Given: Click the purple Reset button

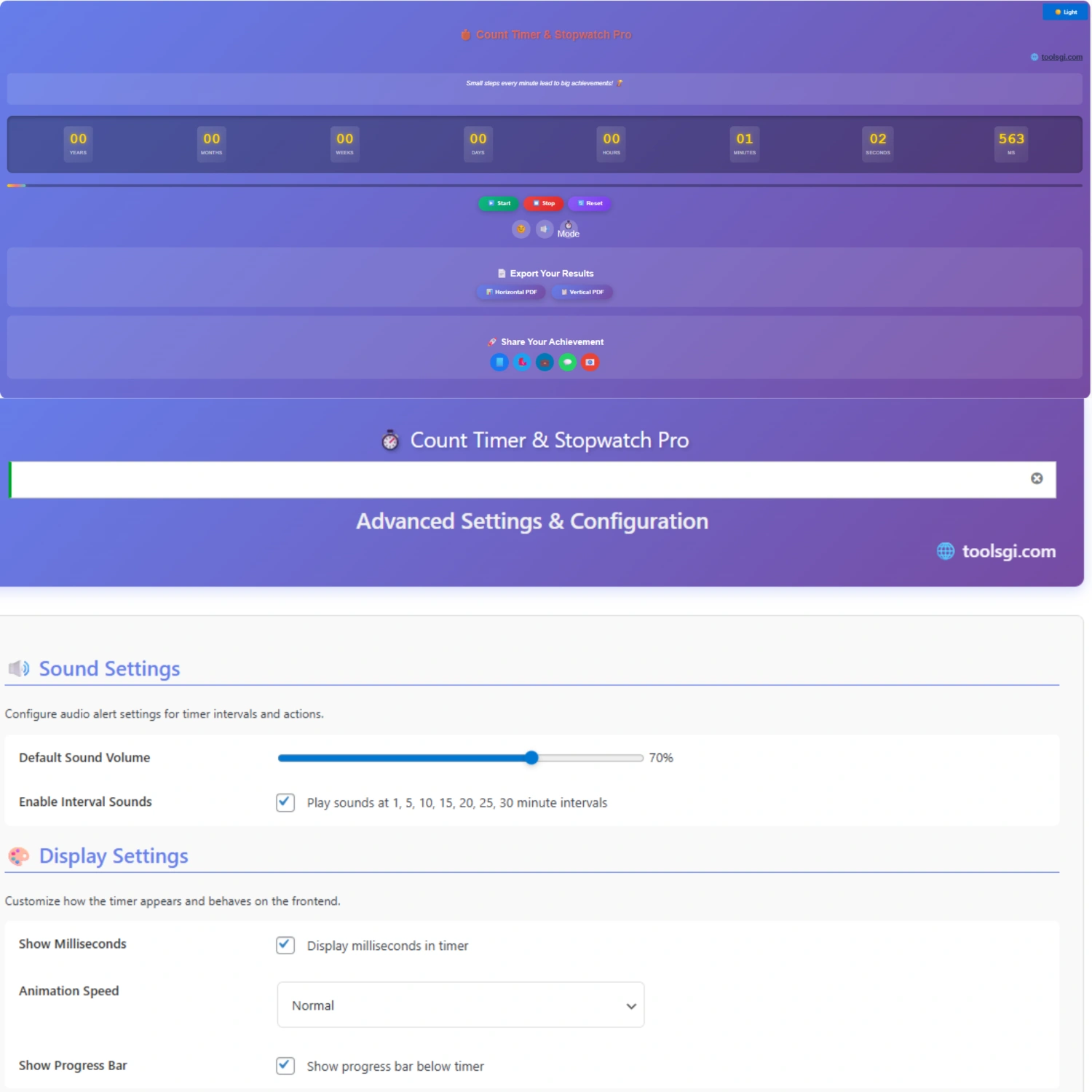Looking at the screenshot, I should coord(590,203).
